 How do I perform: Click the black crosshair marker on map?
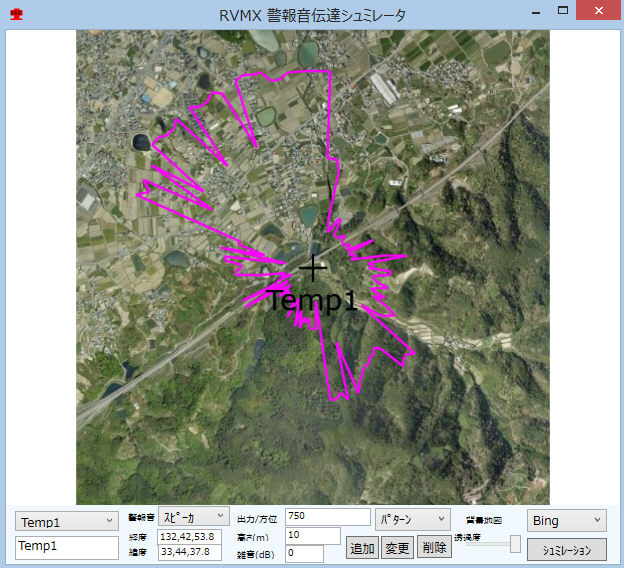(x=313, y=267)
